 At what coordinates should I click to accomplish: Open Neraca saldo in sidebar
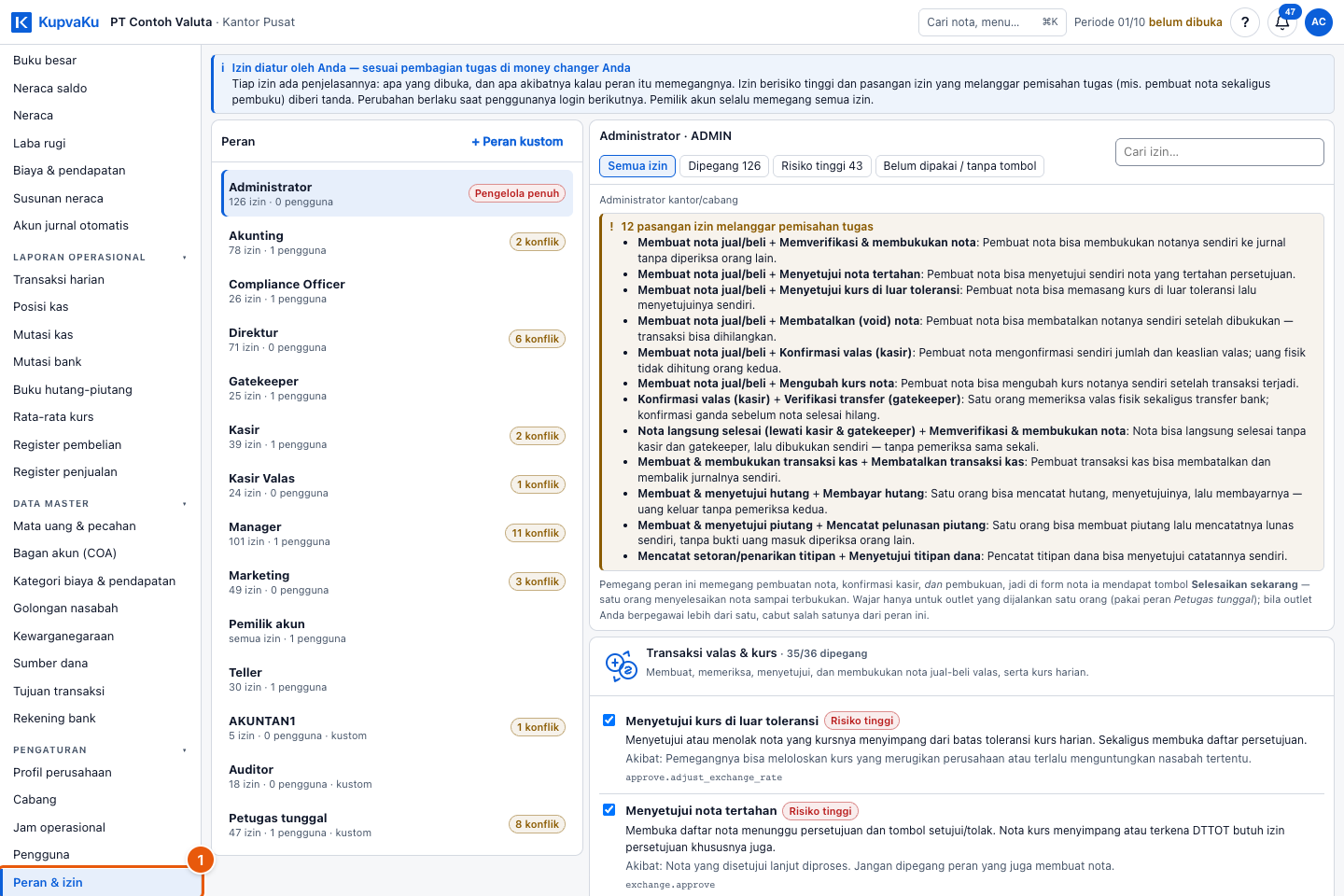[100, 89]
